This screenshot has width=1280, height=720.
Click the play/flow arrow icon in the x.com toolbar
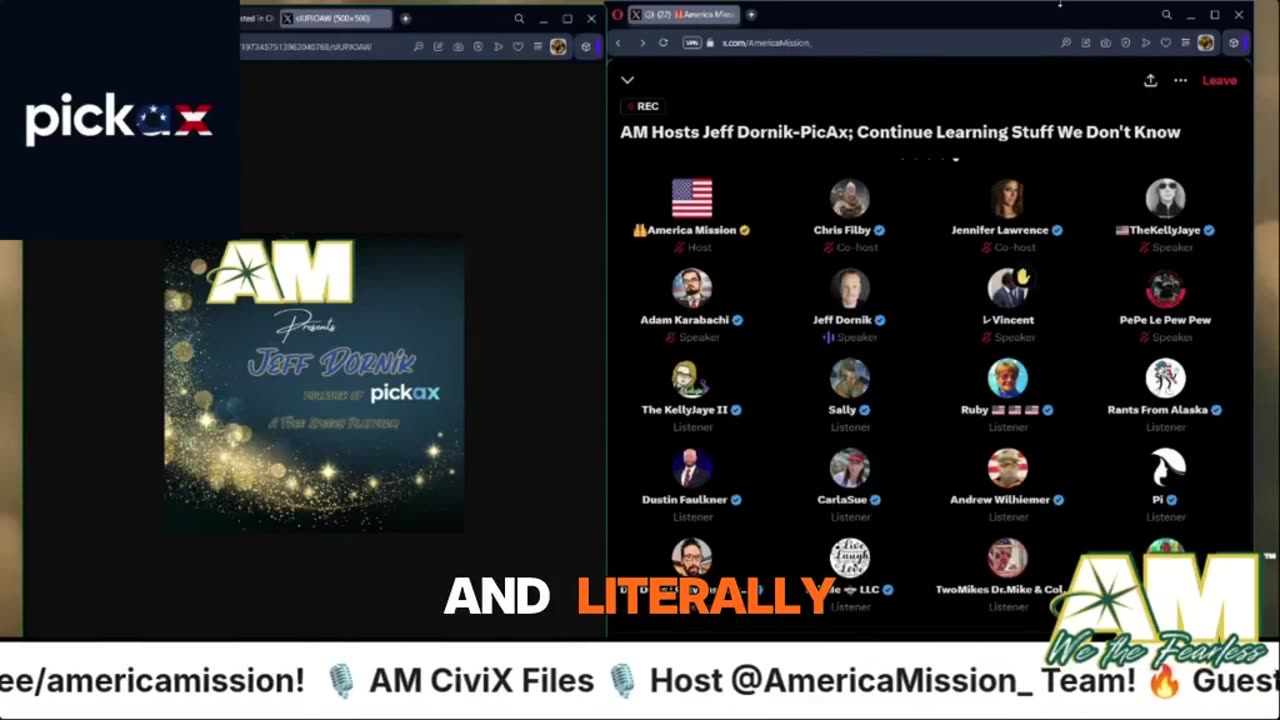1146,43
